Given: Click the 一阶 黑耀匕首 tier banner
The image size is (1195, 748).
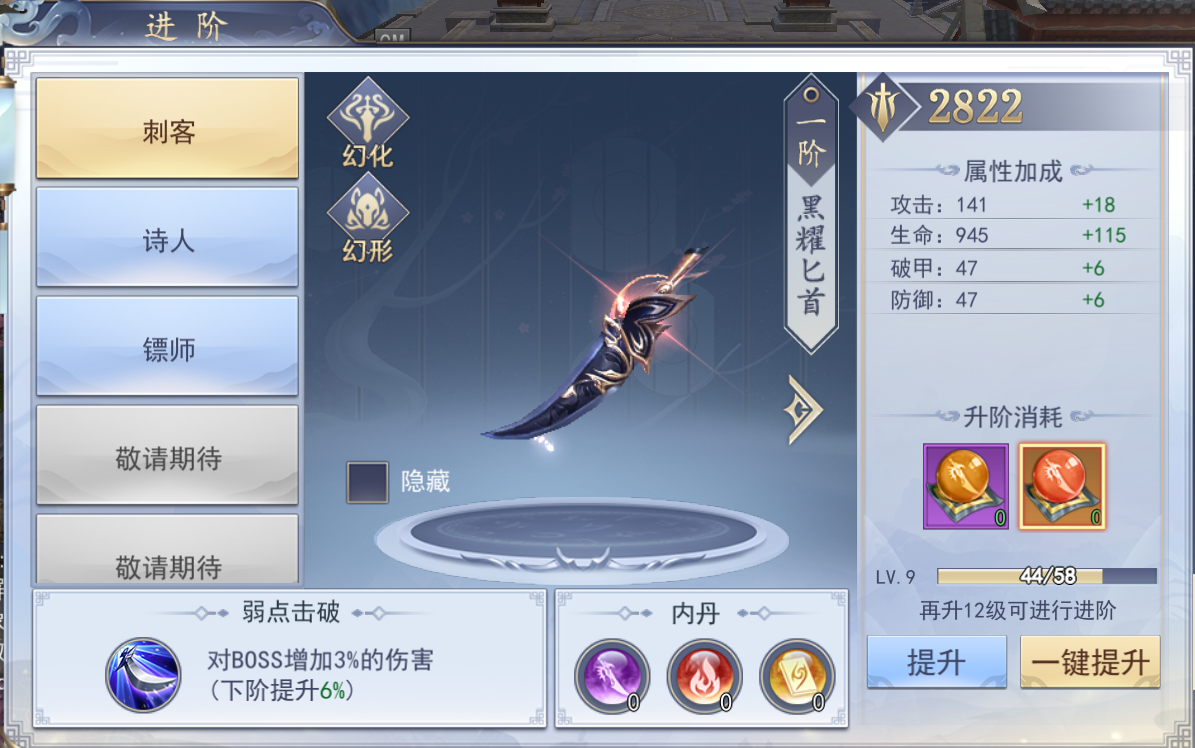Looking at the screenshot, I should coord(811,213).
